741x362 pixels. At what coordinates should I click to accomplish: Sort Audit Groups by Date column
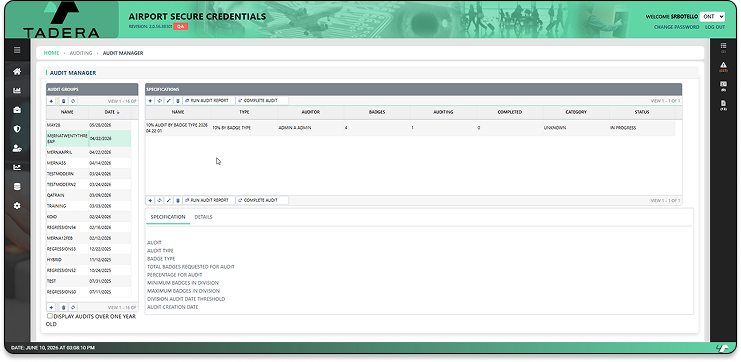click(112, 112)
